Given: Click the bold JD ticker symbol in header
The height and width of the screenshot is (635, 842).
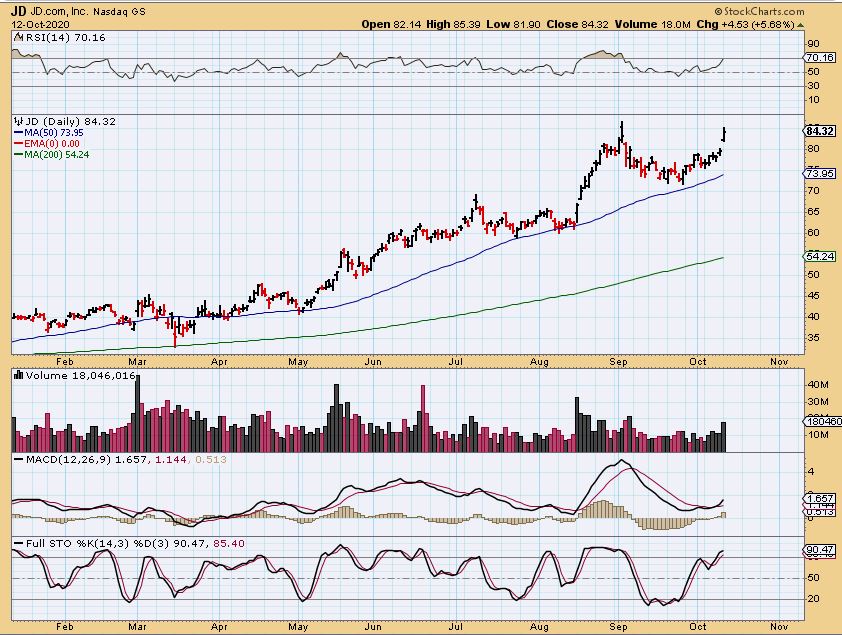Looking at the screenshot, I should [x=19, y=11].
